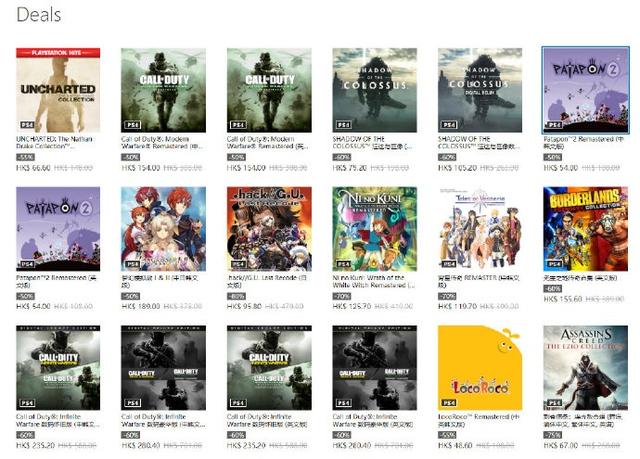The width and height of the screenshot is (640, 459).
Task: Click the PS4 badge on LocoRoco cover
Action: [x=449, y=403]
